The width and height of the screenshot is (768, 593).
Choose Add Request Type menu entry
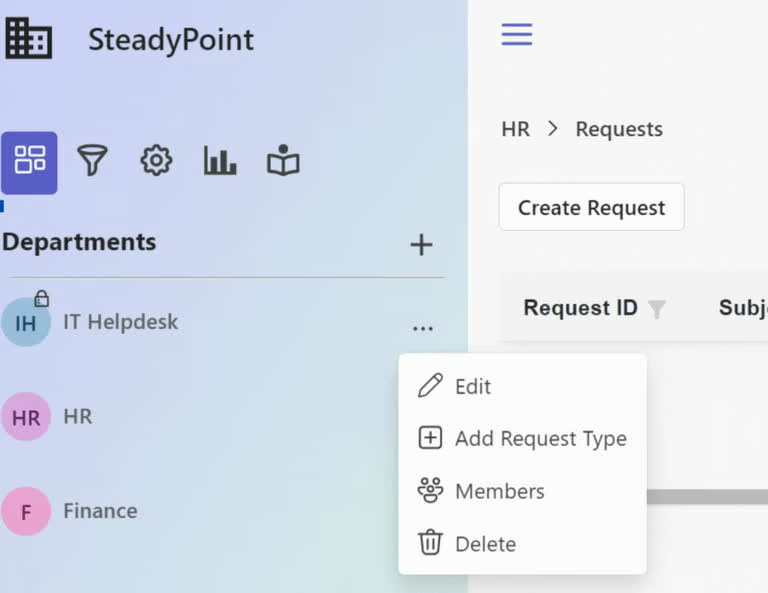[x=522, y=438]
